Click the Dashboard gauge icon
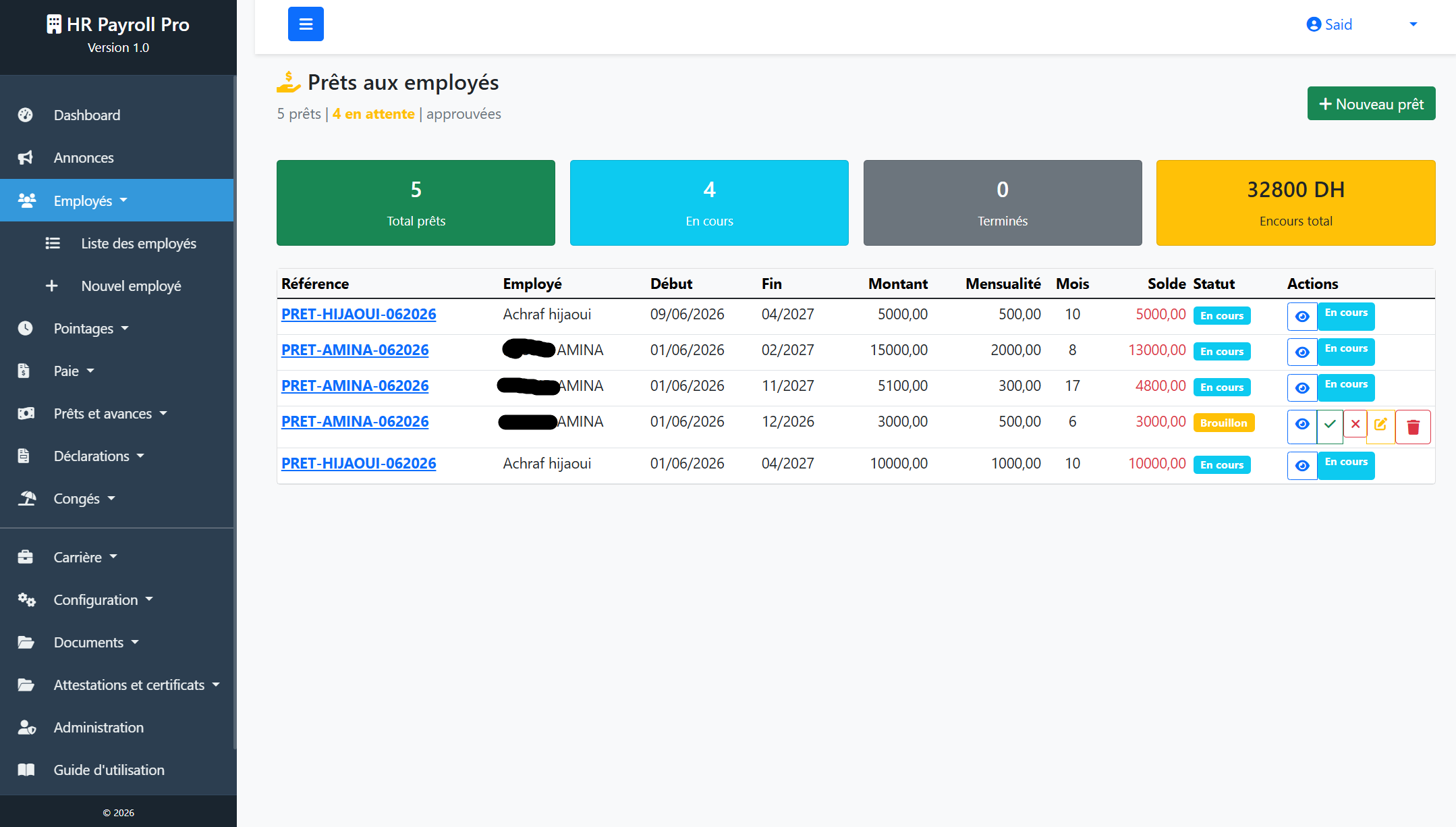This screenshot has width=1456, height=827. [x=26, y=115]
